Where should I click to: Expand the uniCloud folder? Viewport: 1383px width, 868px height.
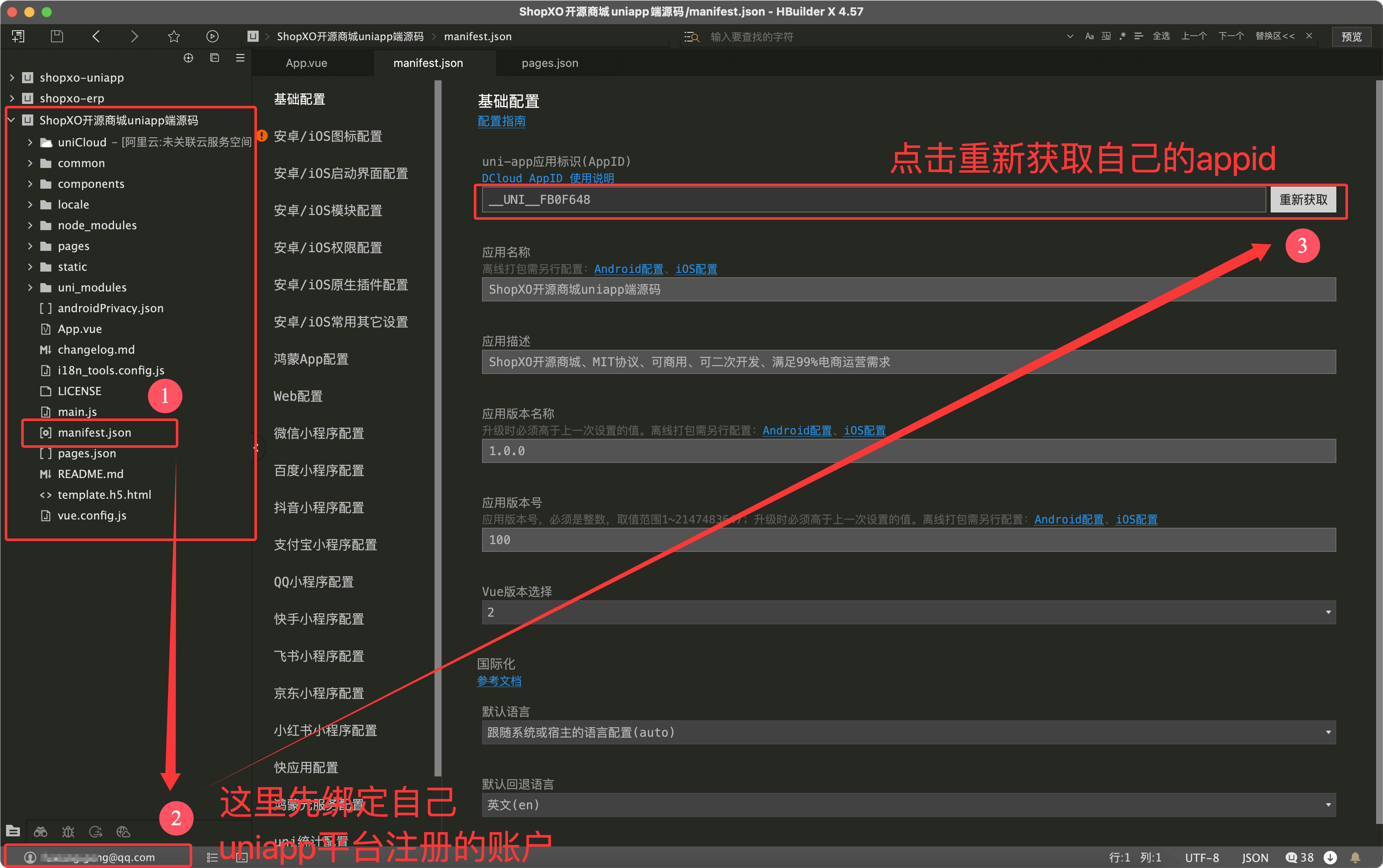[30, 142]
